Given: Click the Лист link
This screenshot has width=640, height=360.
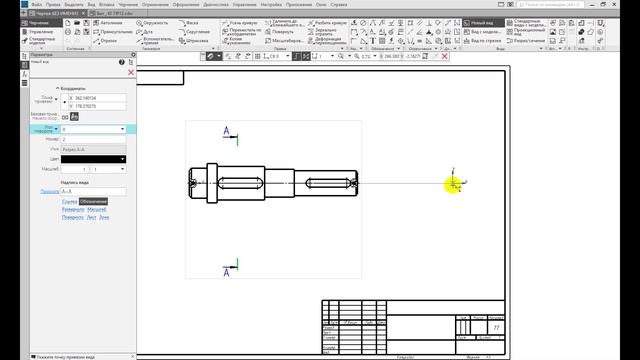Looking at the screenshot, I should [x=91, y=218].
